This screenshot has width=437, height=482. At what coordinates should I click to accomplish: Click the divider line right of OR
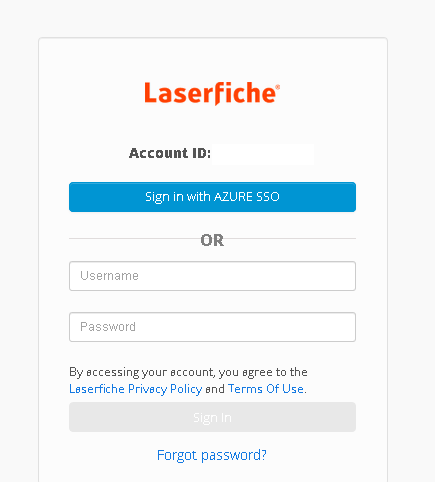[290, 239]
